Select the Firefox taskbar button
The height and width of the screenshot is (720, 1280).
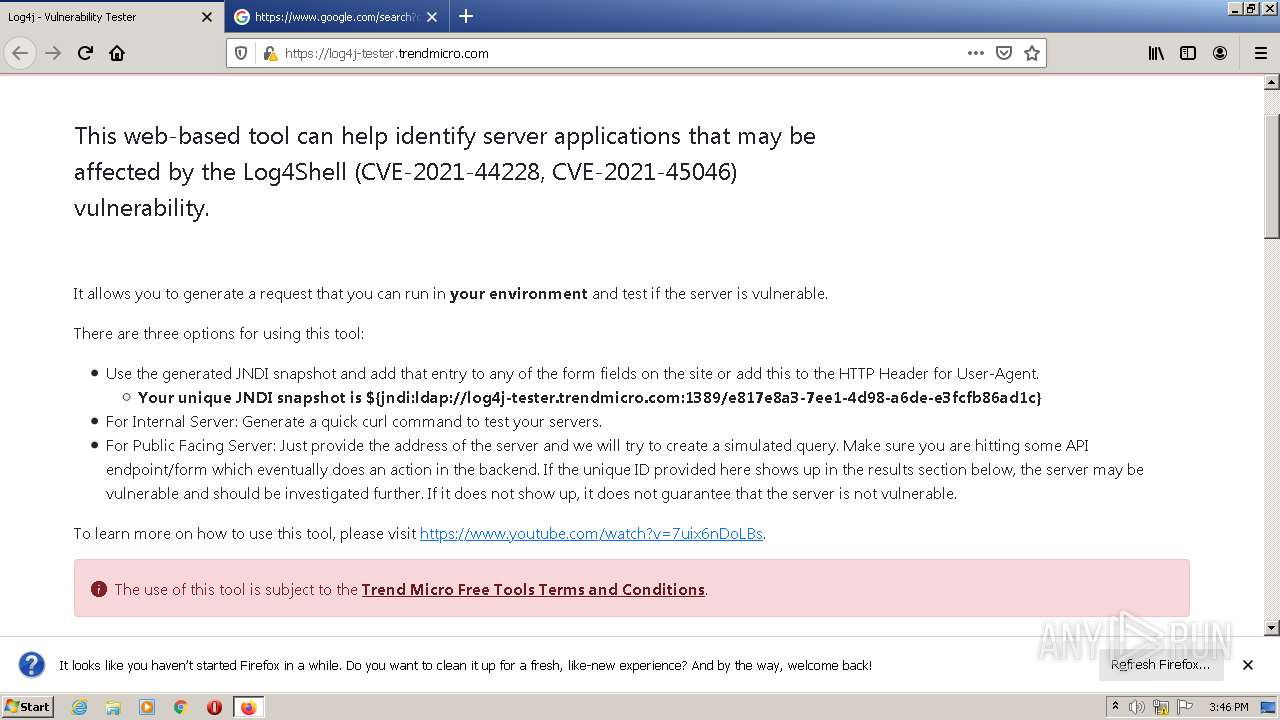248,707
